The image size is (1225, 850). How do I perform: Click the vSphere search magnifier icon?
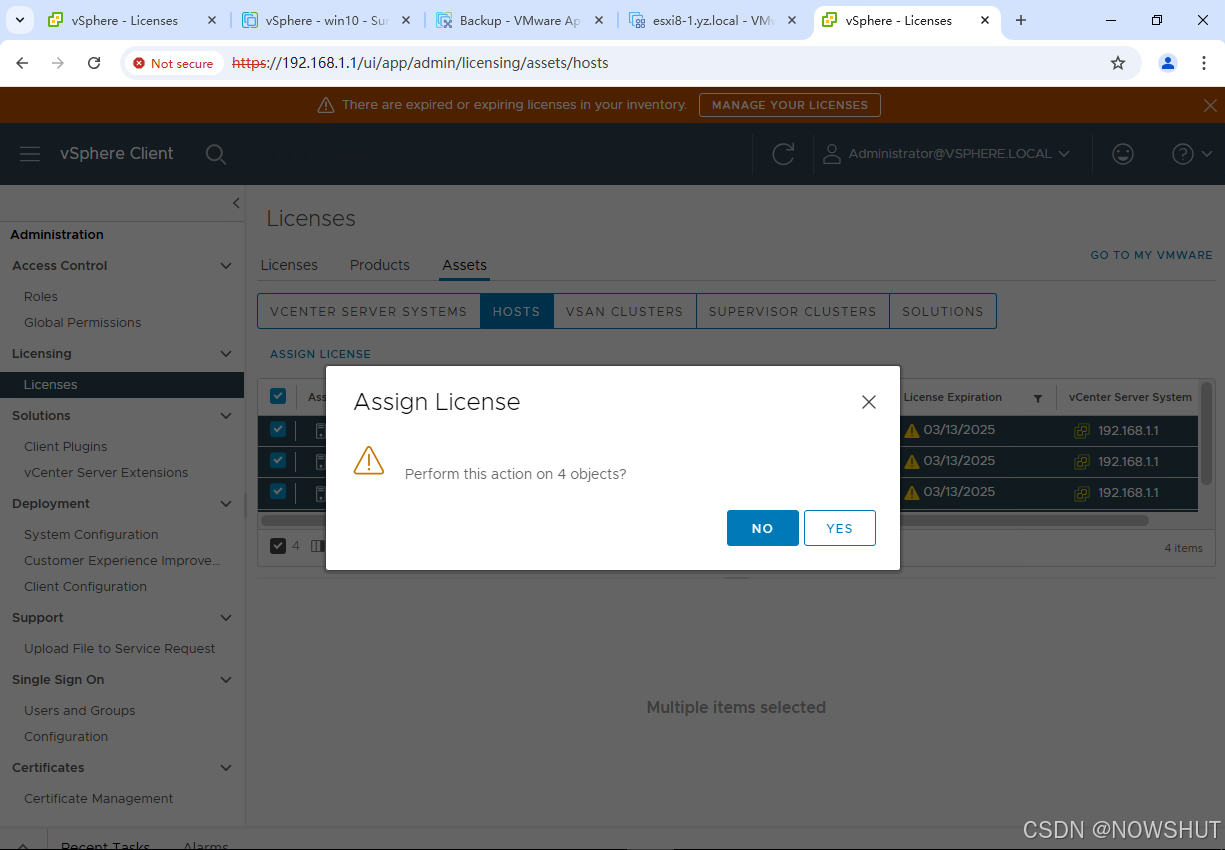[x=215, y=154]
